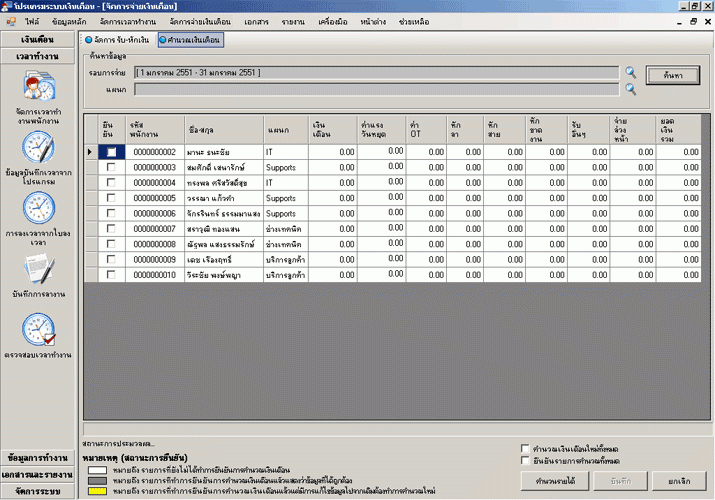Click the application icon in the menu bar
Screen dimensions: 715x500
(x=10, y=21)
